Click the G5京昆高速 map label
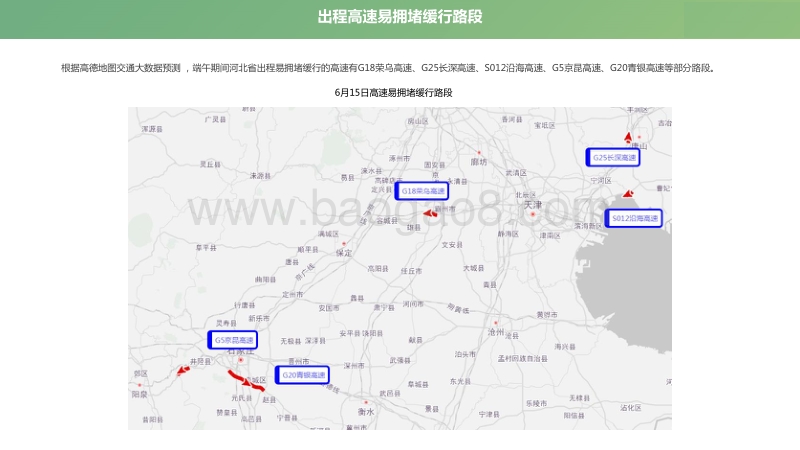 click(233, 340)
